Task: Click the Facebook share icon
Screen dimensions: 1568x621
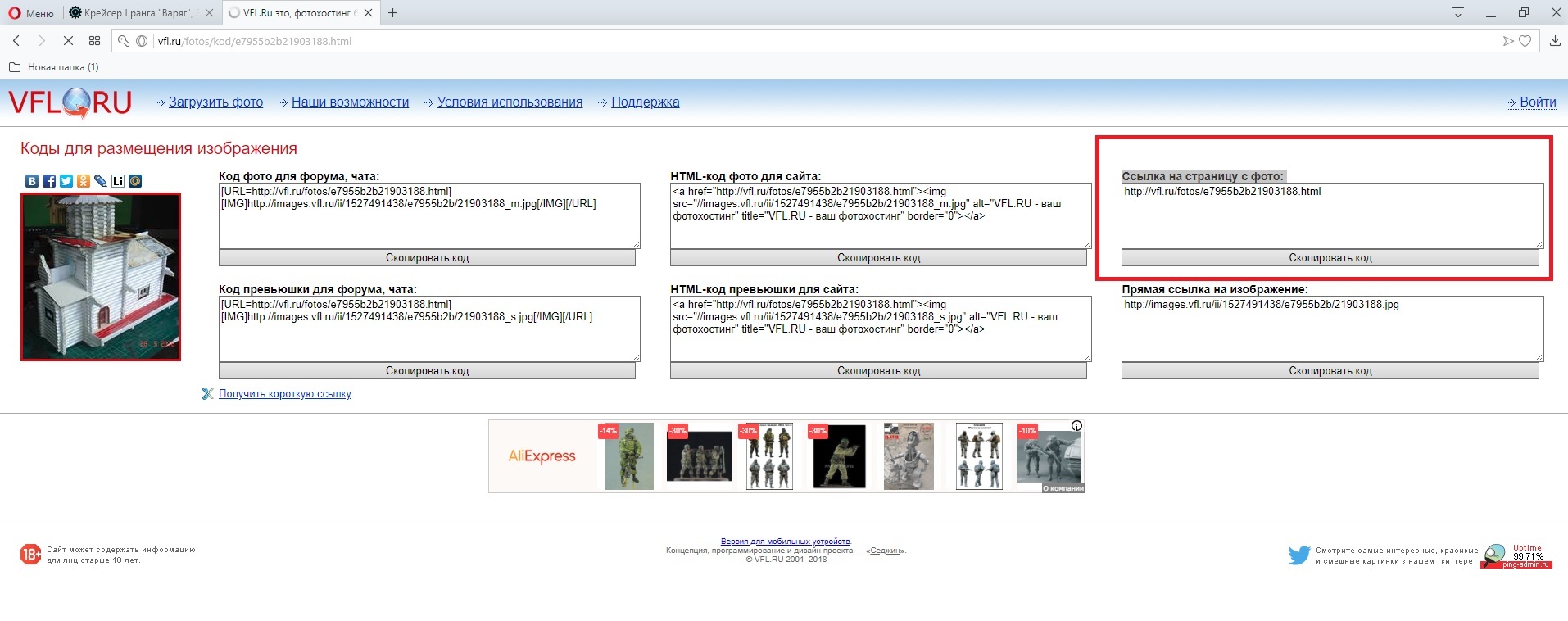Action: (x=49, y=181)
